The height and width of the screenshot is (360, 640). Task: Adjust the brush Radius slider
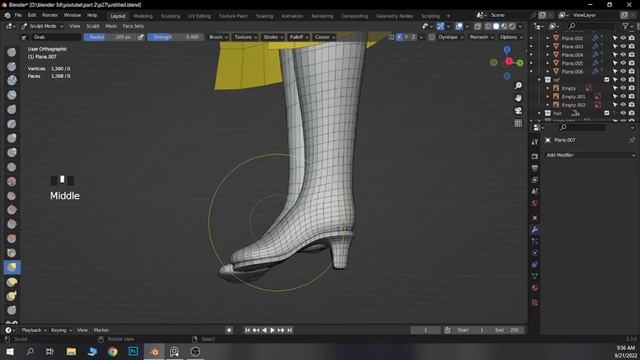pyautogui.click(x=109, y=37)
